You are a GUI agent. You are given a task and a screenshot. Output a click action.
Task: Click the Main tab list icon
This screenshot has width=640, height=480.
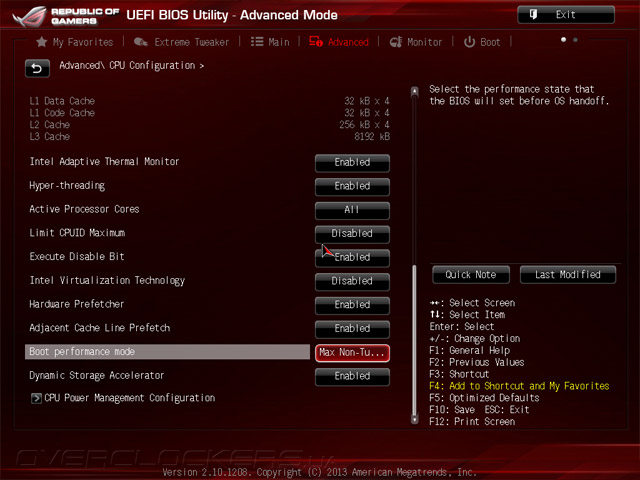pyautogui.click(x=257, y=42)
